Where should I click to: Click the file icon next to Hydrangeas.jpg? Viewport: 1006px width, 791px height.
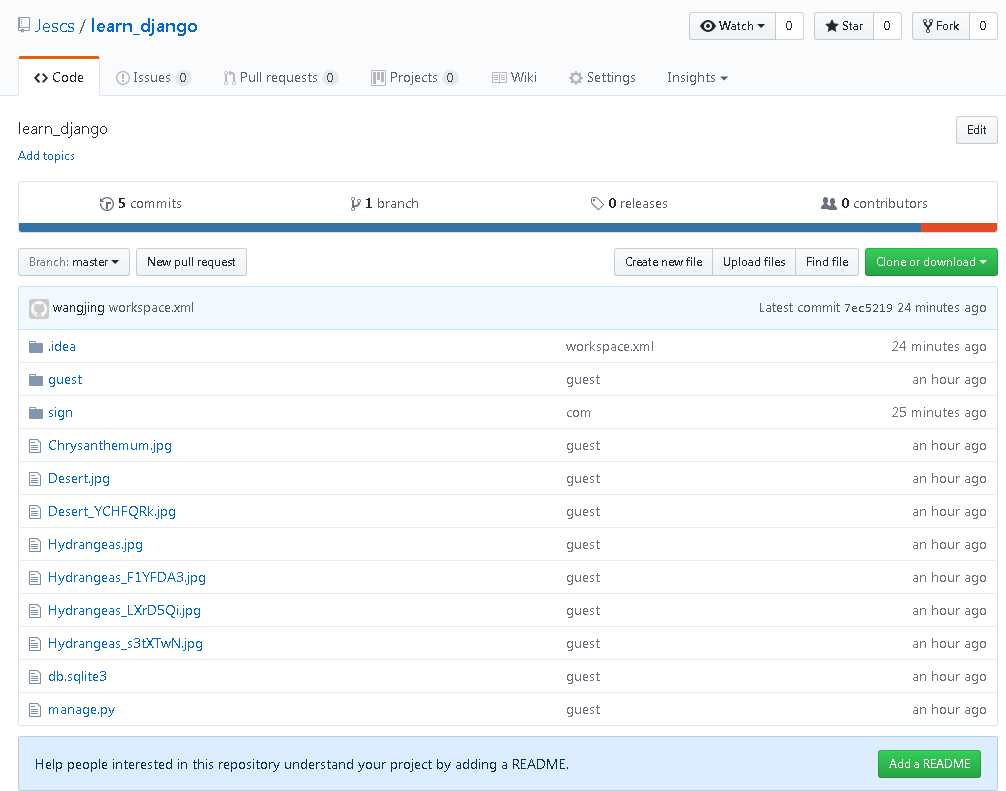35,545
